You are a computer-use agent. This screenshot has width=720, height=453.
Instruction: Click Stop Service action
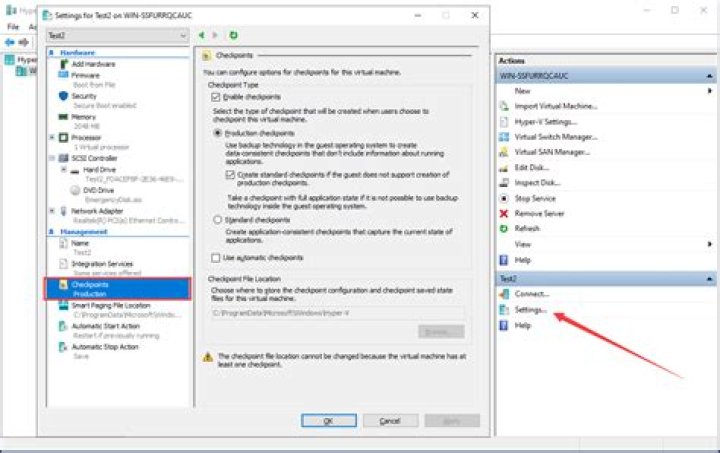click(x=535, y=199)
